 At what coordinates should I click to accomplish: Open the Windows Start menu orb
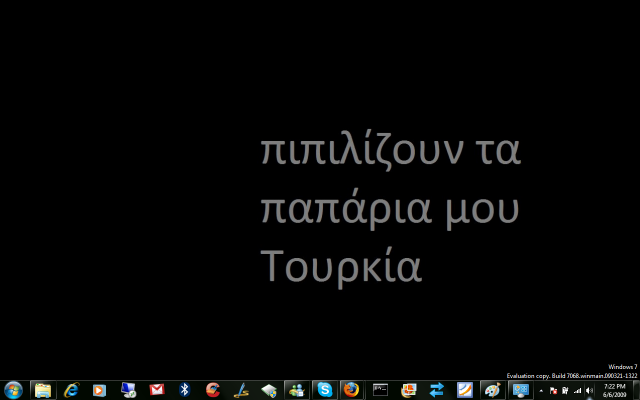click(13, 390)
